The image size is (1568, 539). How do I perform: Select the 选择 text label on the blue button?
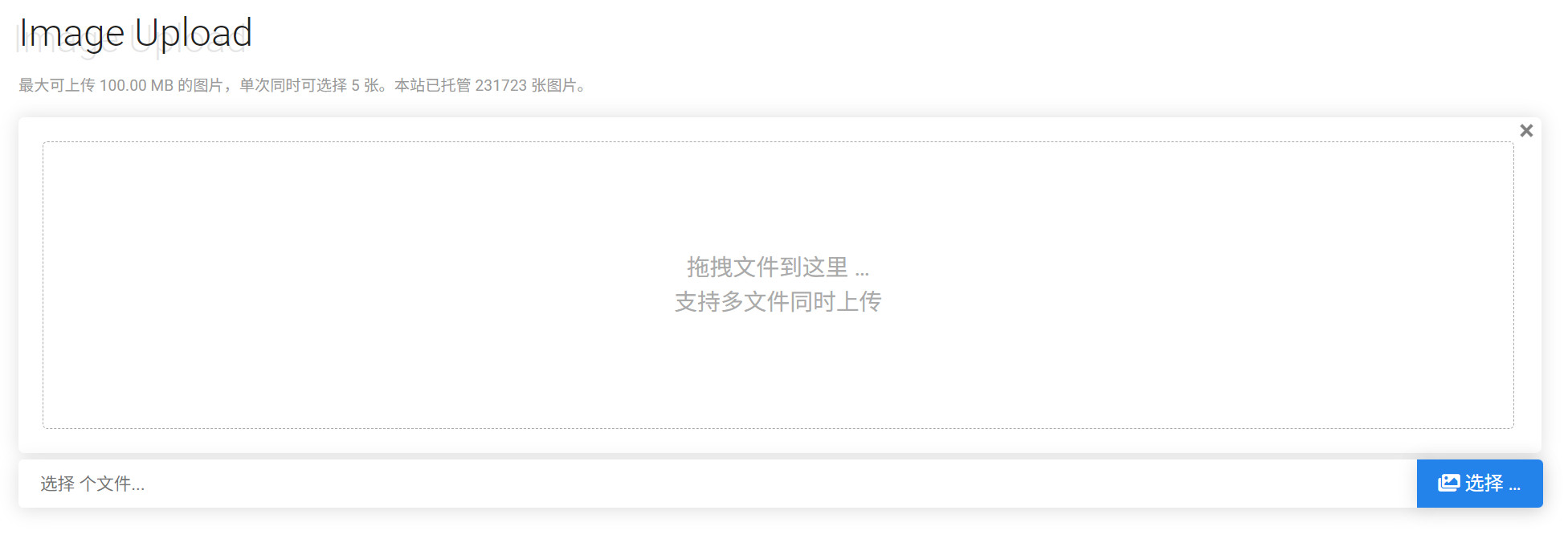[1484, 483]
